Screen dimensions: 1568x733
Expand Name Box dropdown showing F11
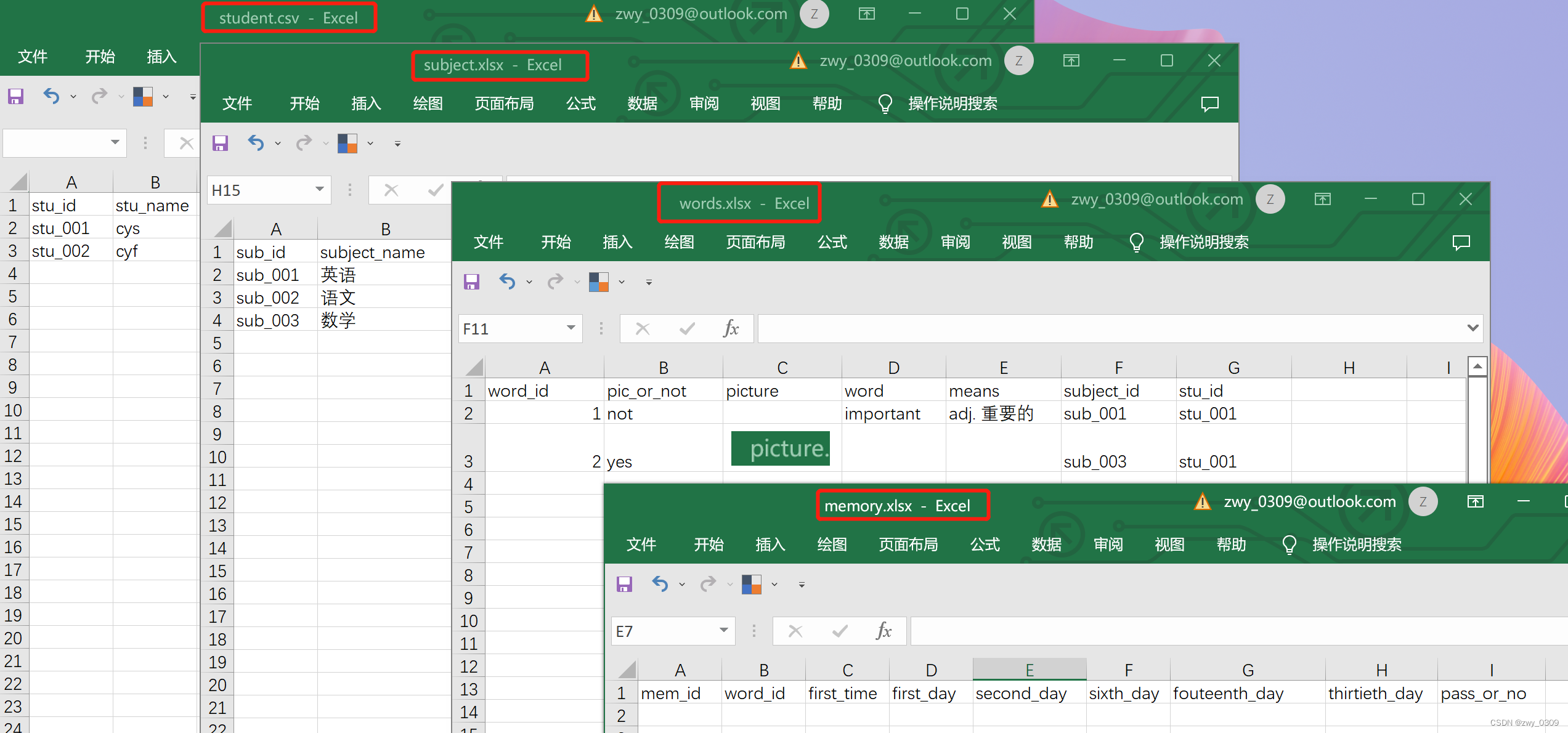[571, 328]
